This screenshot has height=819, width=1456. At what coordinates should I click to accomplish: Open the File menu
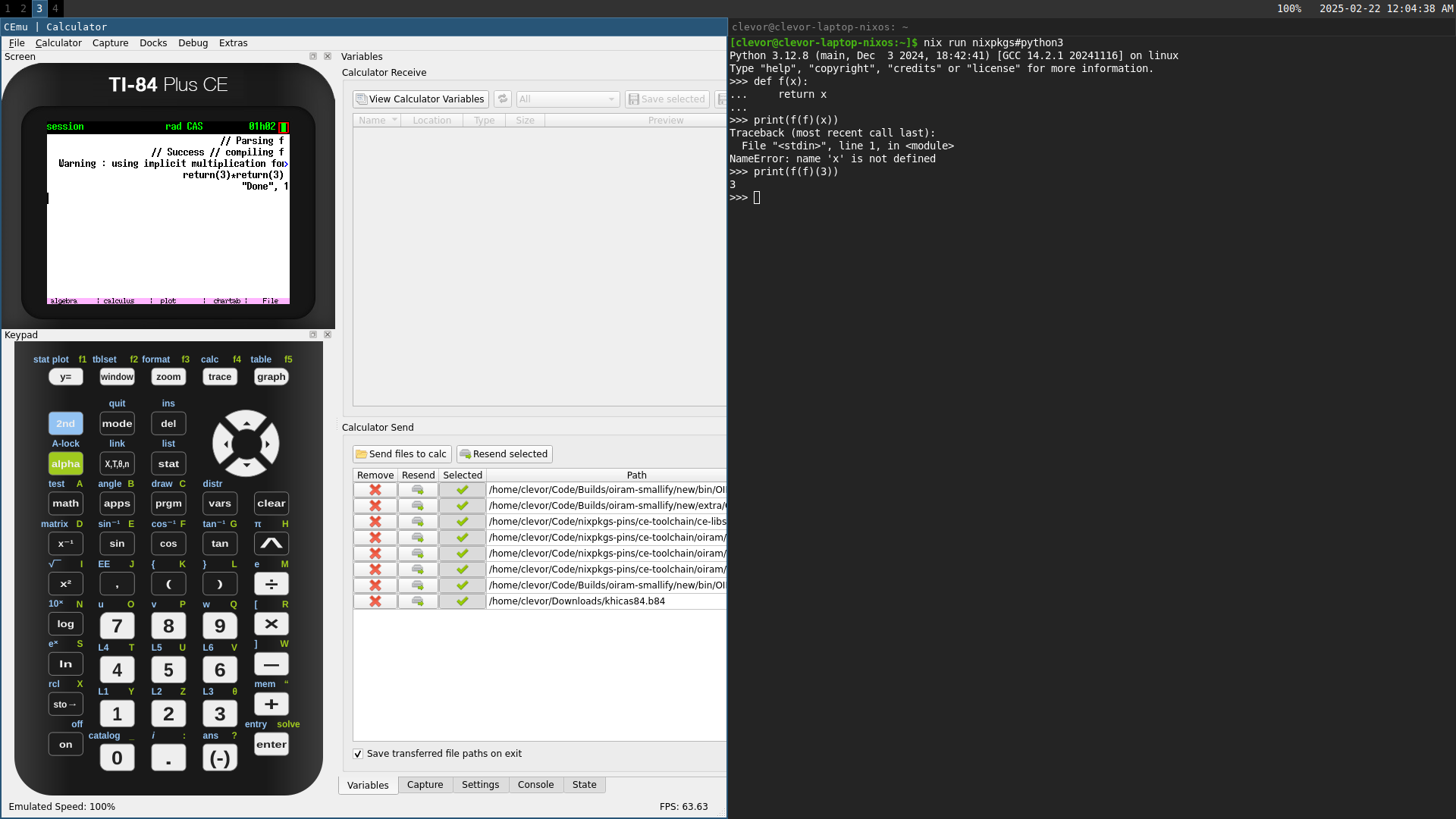(17, 43)
